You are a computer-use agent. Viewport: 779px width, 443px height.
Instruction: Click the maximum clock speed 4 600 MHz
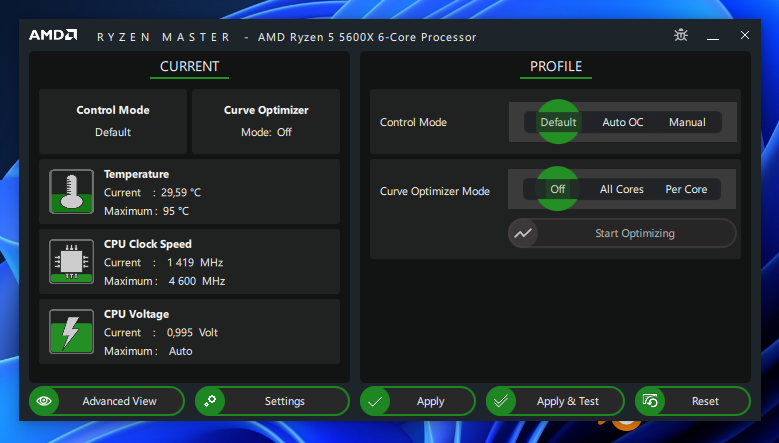(197, 281)
